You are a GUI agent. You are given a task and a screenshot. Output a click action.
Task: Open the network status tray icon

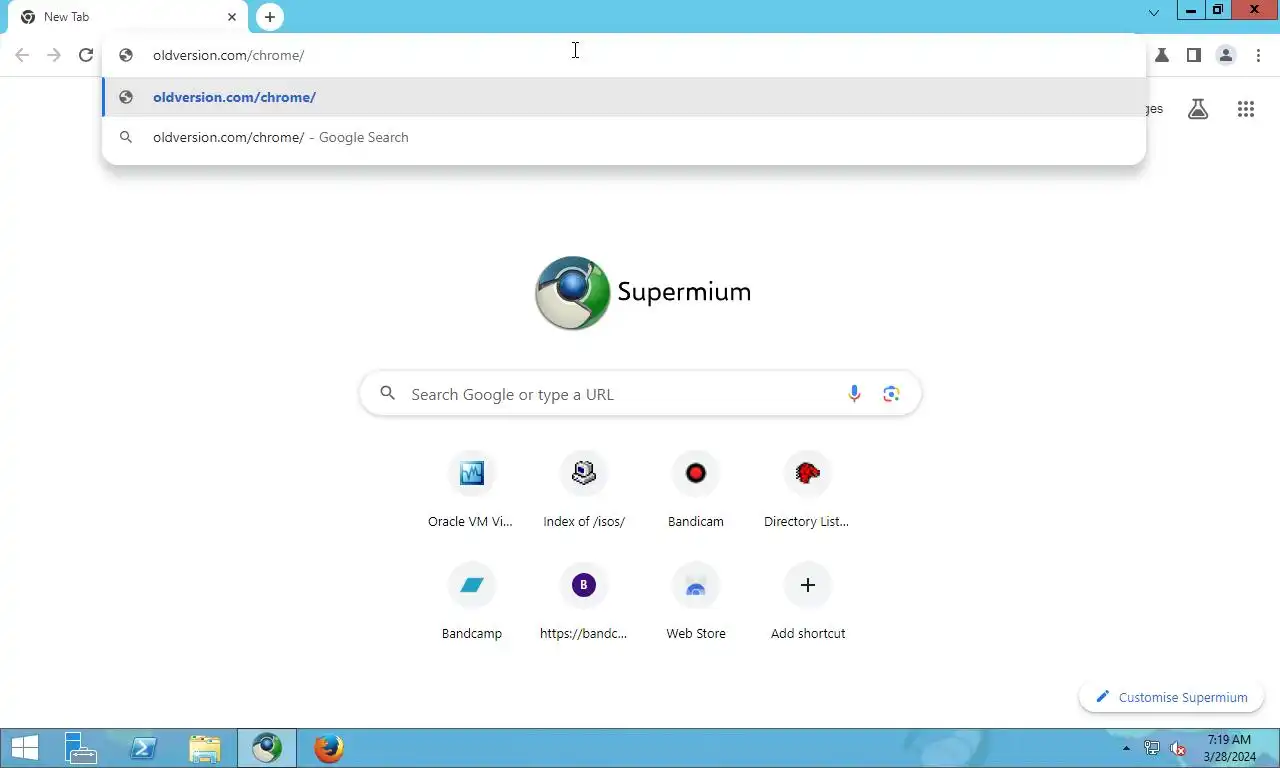click(x=1152, y=748)
